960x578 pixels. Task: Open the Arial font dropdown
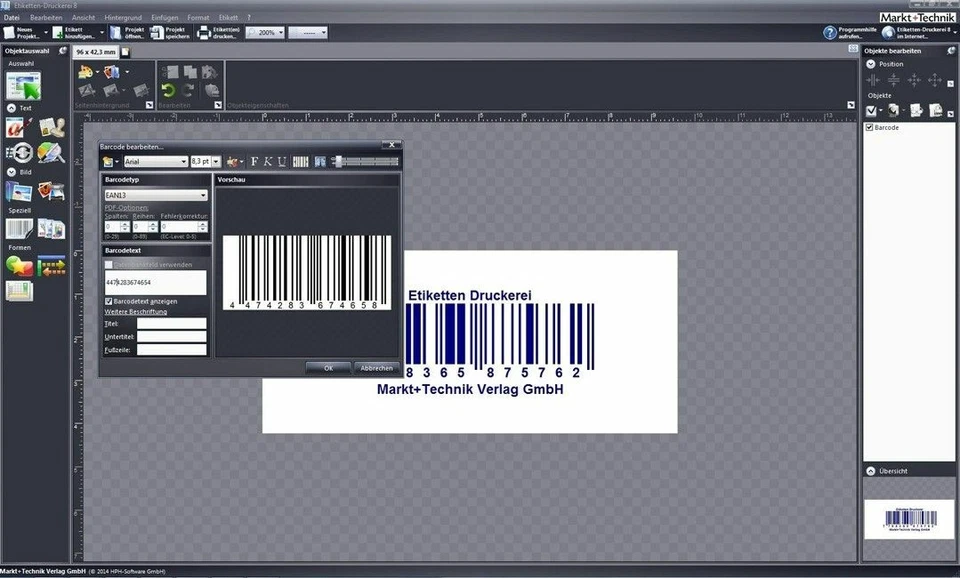[184, 160]
